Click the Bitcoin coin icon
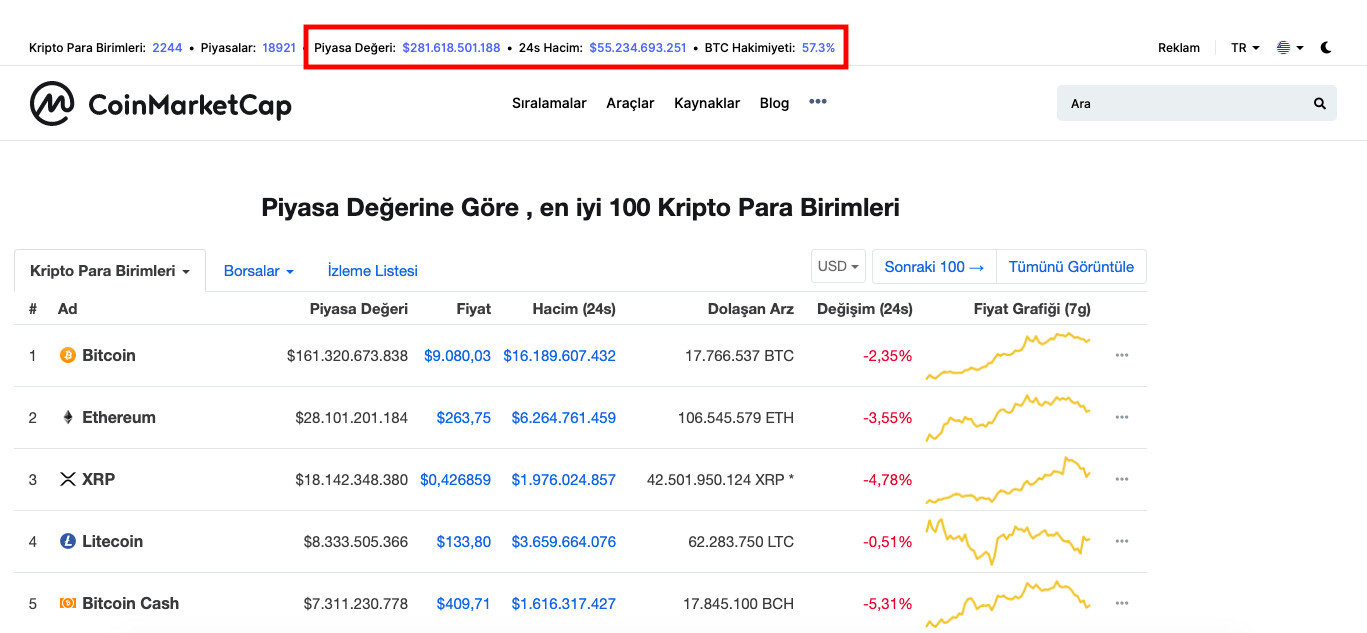The image size is (1367, 633). (x=68, y=355)
